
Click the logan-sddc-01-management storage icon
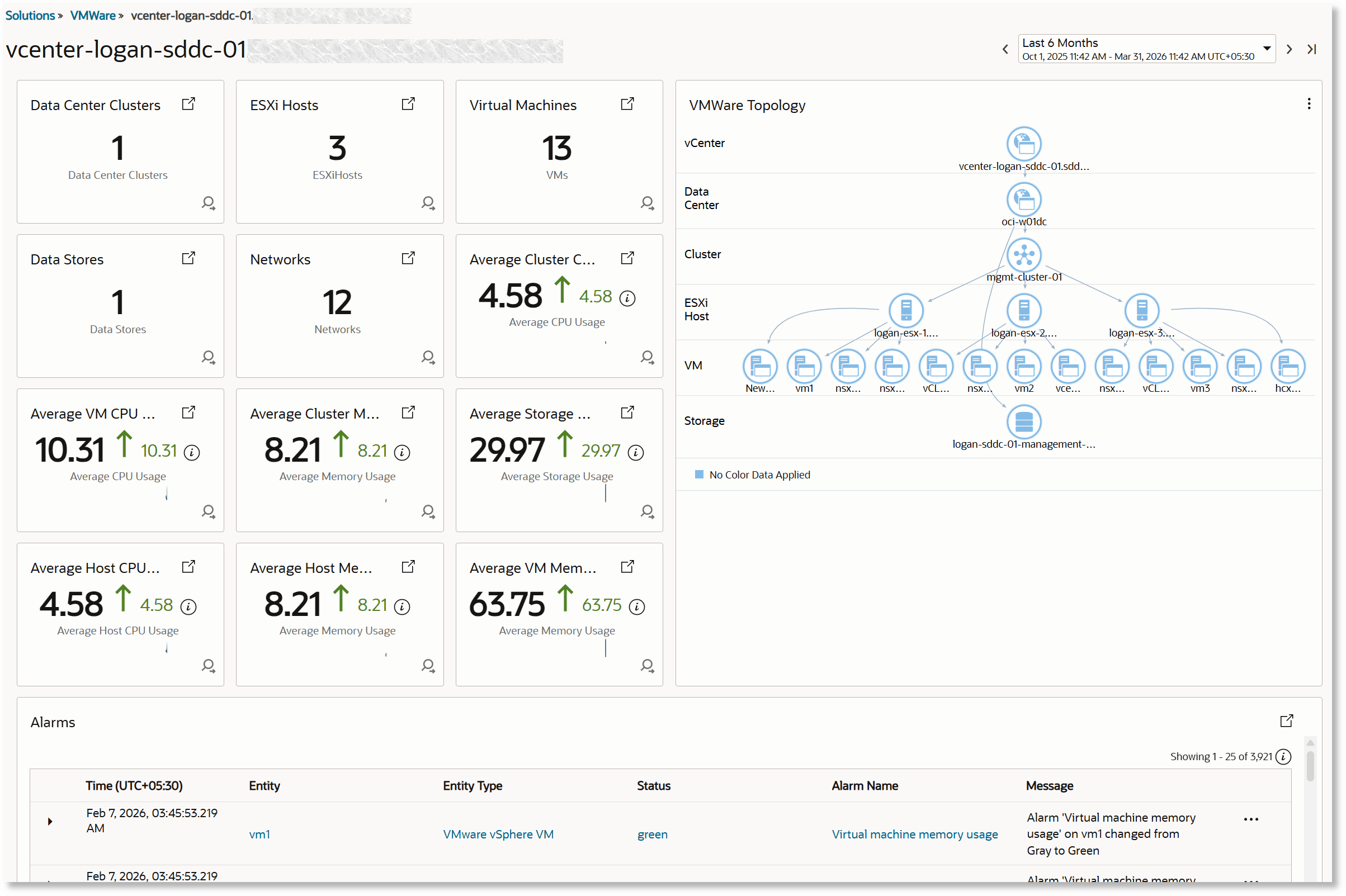pyautogui.click(x=1023, y=422)
